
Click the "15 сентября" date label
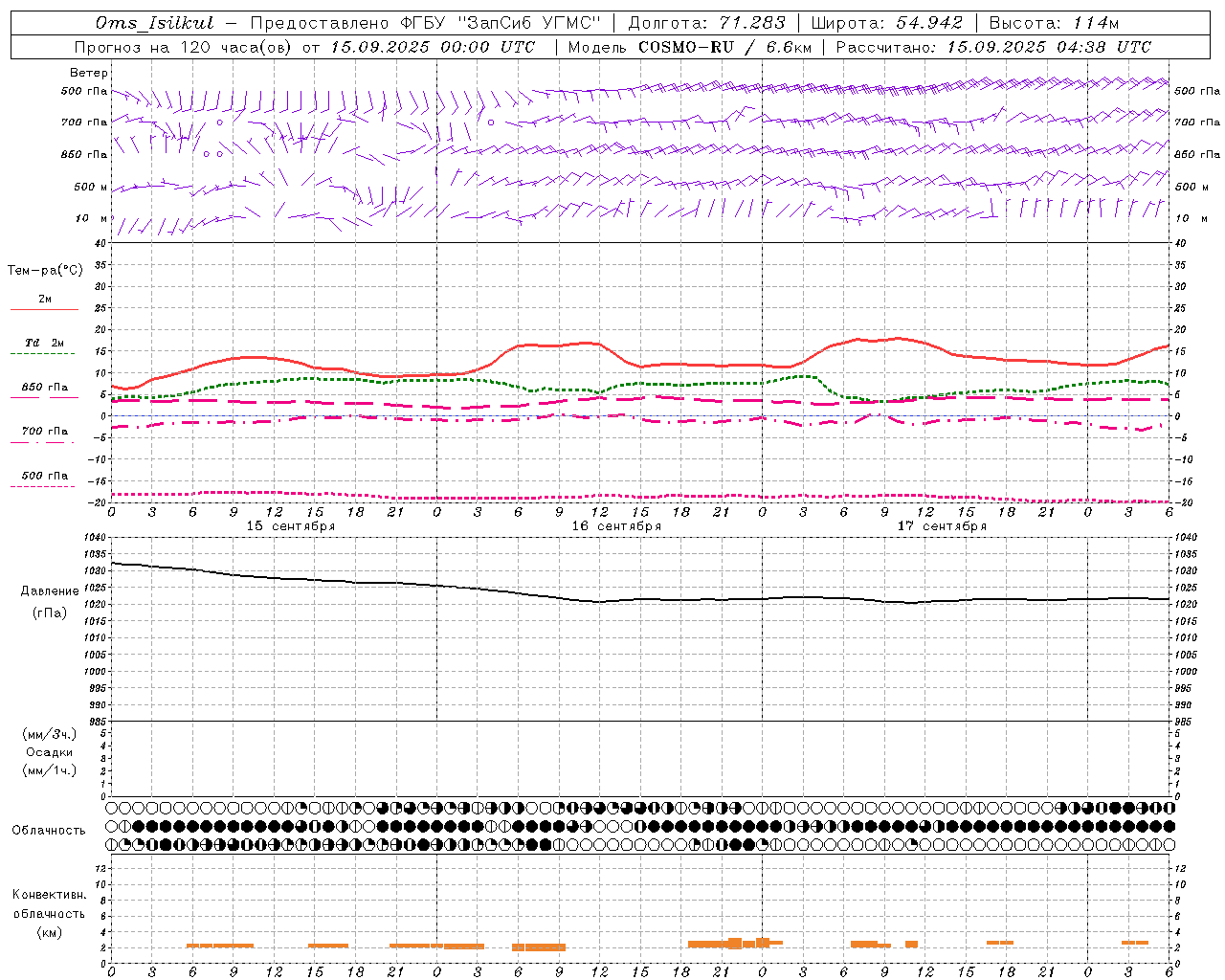click(x=291, y=526)
